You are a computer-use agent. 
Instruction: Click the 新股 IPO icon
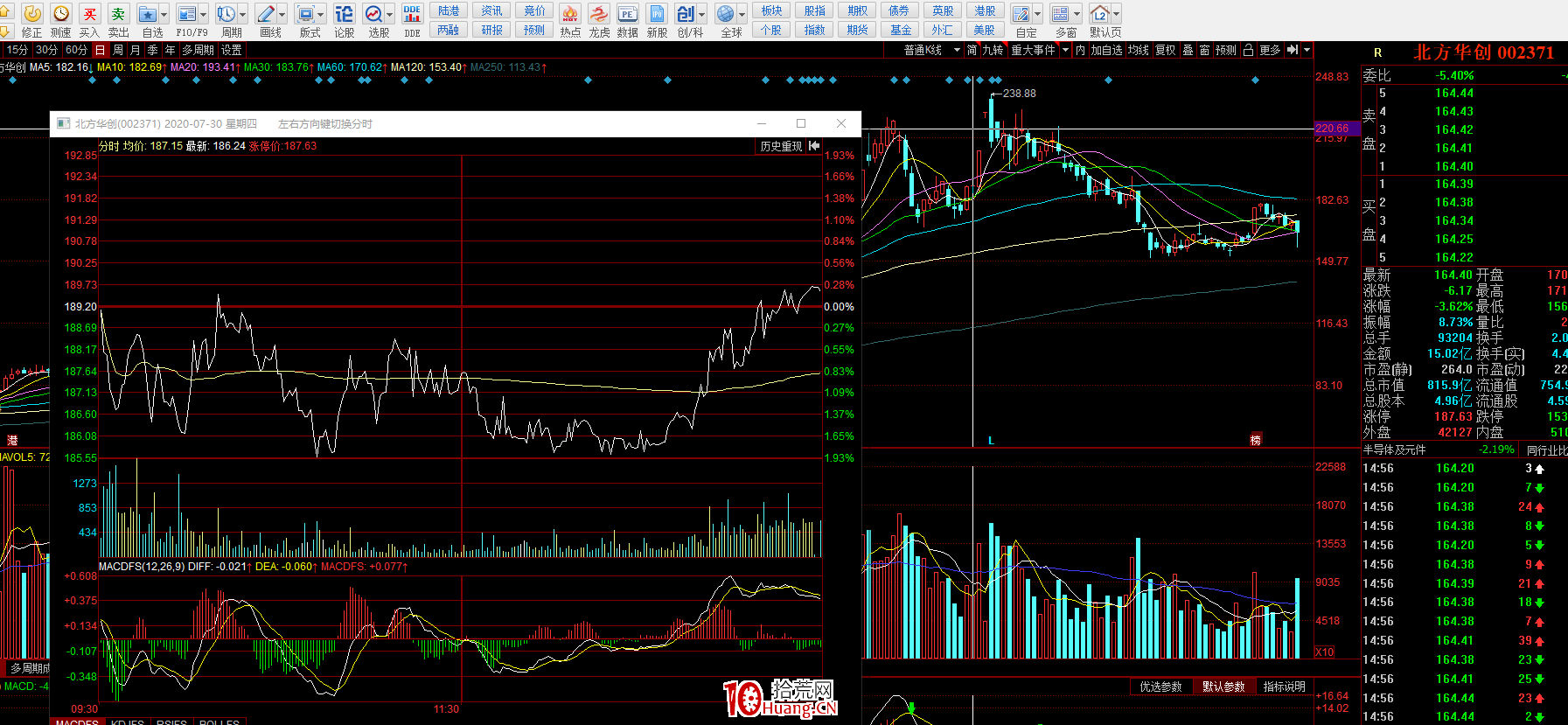(657, 15)
